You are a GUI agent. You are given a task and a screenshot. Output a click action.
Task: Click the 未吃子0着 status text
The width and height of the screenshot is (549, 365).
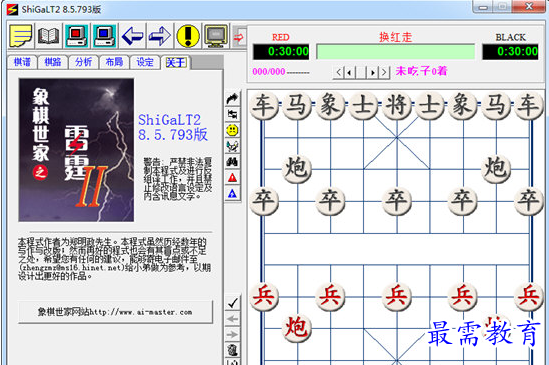pyautogui.click(x=422, y=71)
